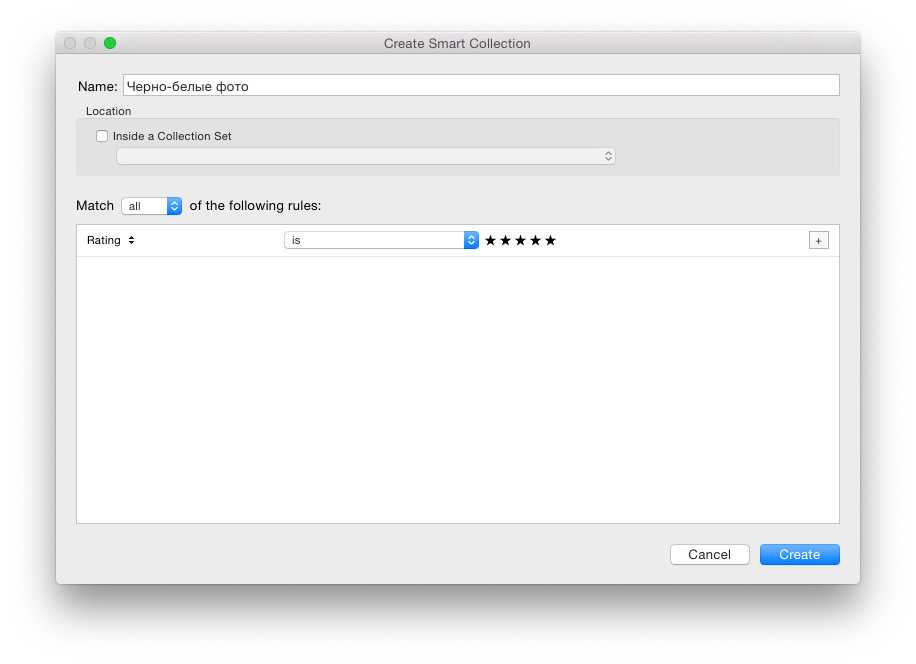Open the Match all dropdown
The image size is (916, 664).
(x=151, y=206)
